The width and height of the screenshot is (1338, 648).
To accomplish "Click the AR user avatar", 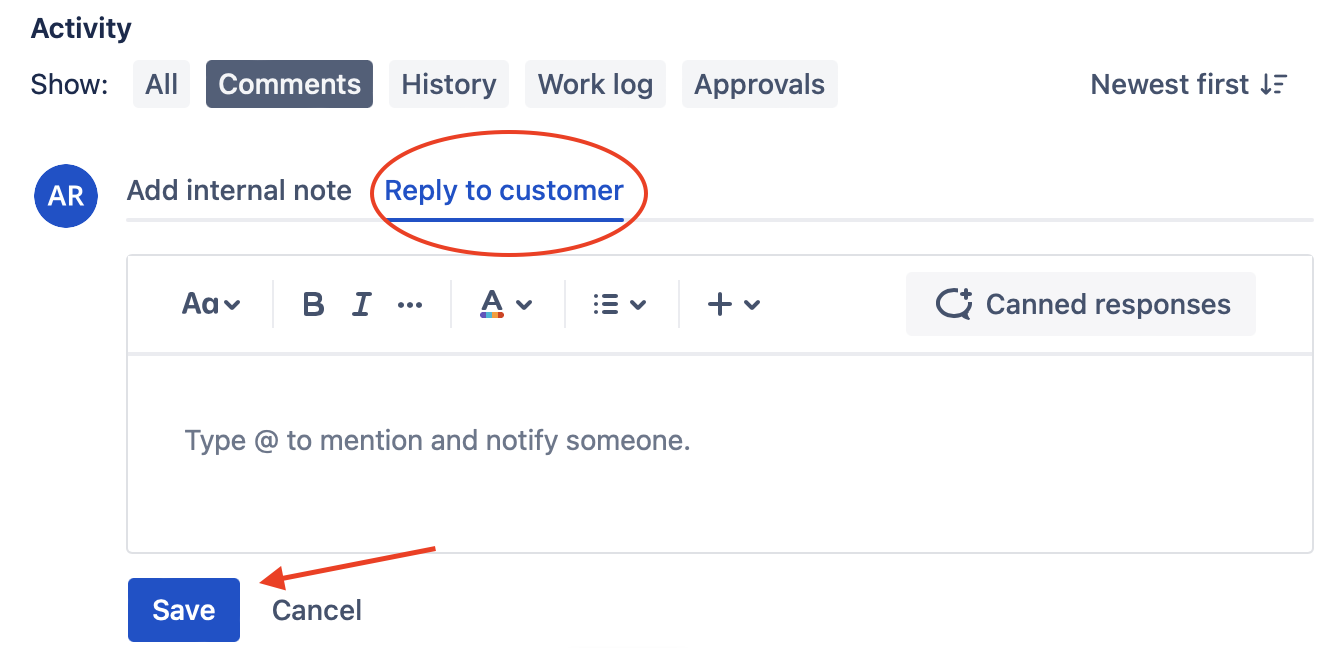I will (66, 195).
